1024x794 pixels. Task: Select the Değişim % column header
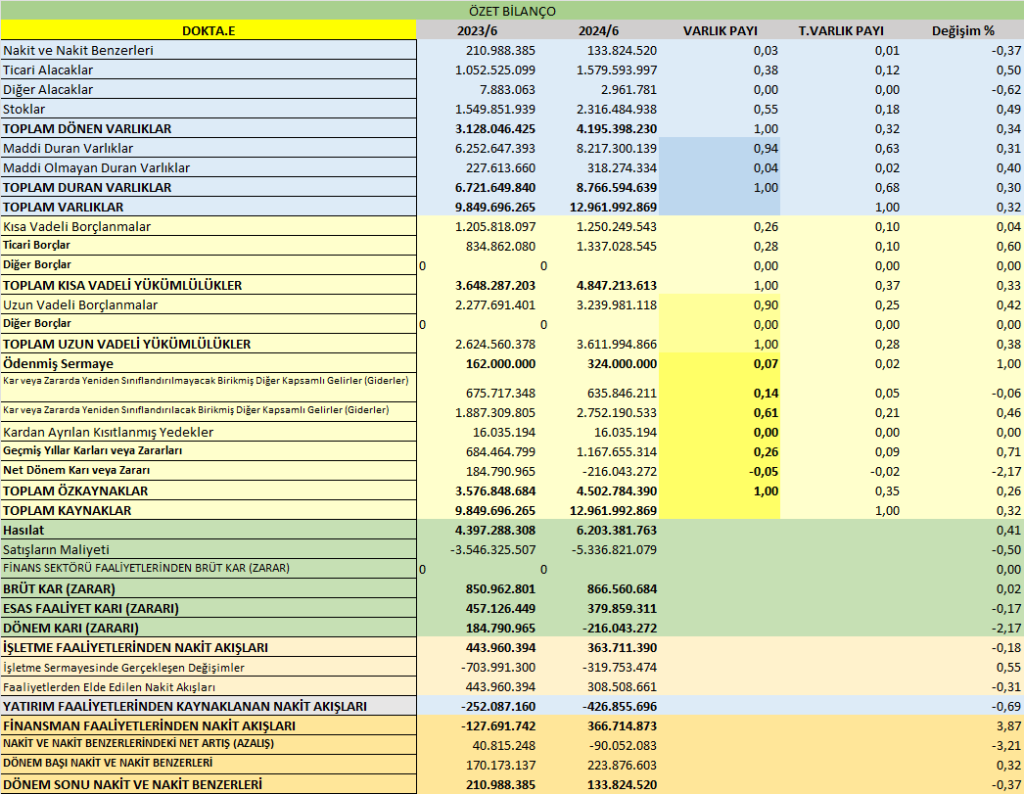tap(963, 31)
